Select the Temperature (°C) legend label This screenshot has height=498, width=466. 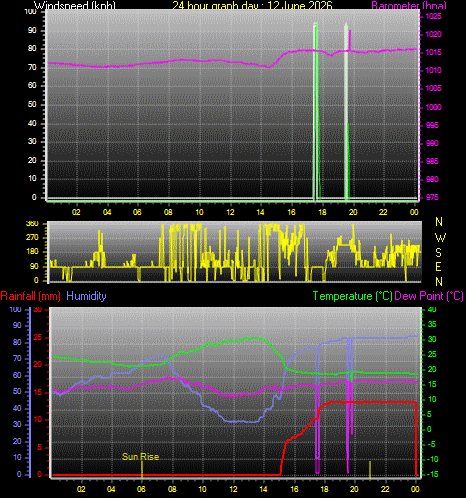point(352,296)
